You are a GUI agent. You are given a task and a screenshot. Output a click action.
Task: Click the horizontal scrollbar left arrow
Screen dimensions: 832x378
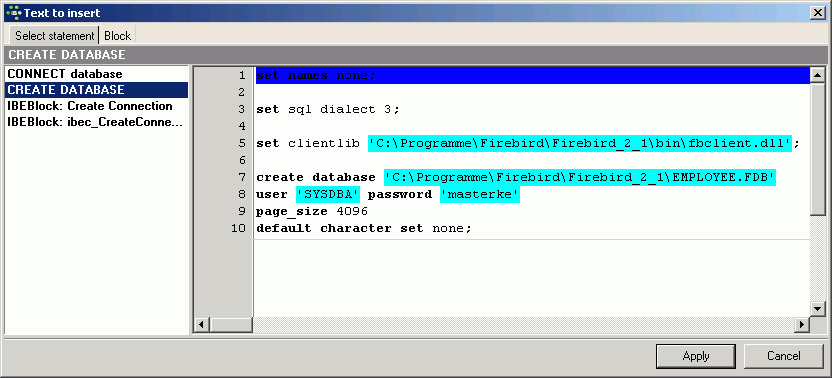202,324
